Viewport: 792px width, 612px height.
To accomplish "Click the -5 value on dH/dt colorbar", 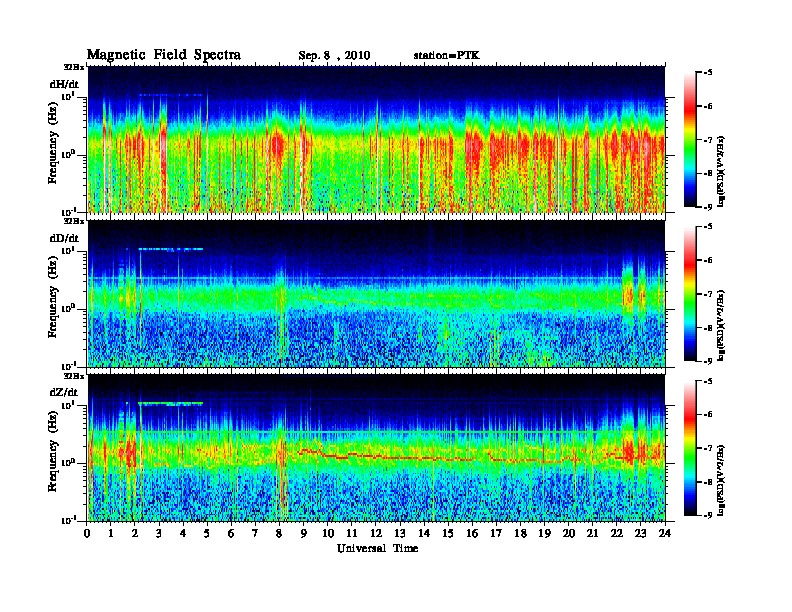I will 708,72.
